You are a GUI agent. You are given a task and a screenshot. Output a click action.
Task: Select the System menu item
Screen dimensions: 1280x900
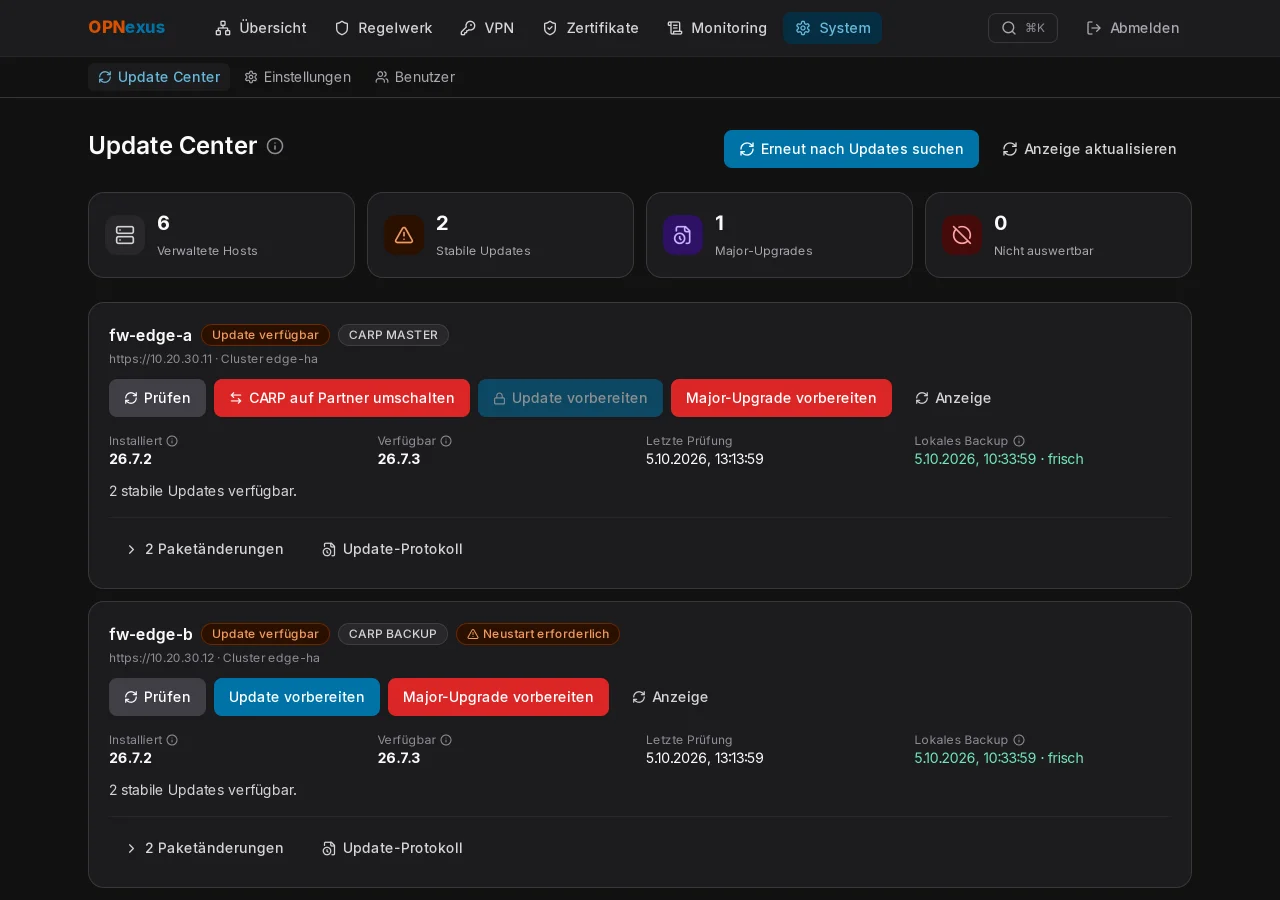tap(833, 28)
